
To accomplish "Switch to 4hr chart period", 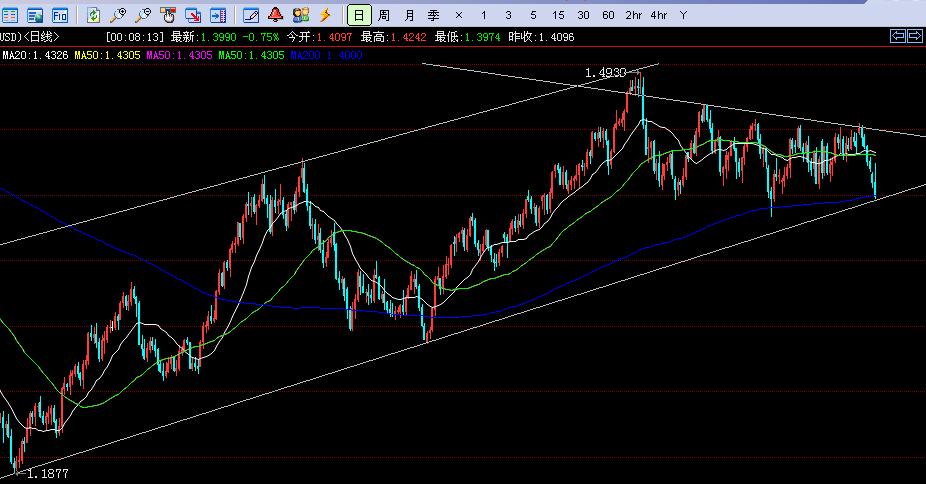I will pyautogui.click(x=658, y=15).
